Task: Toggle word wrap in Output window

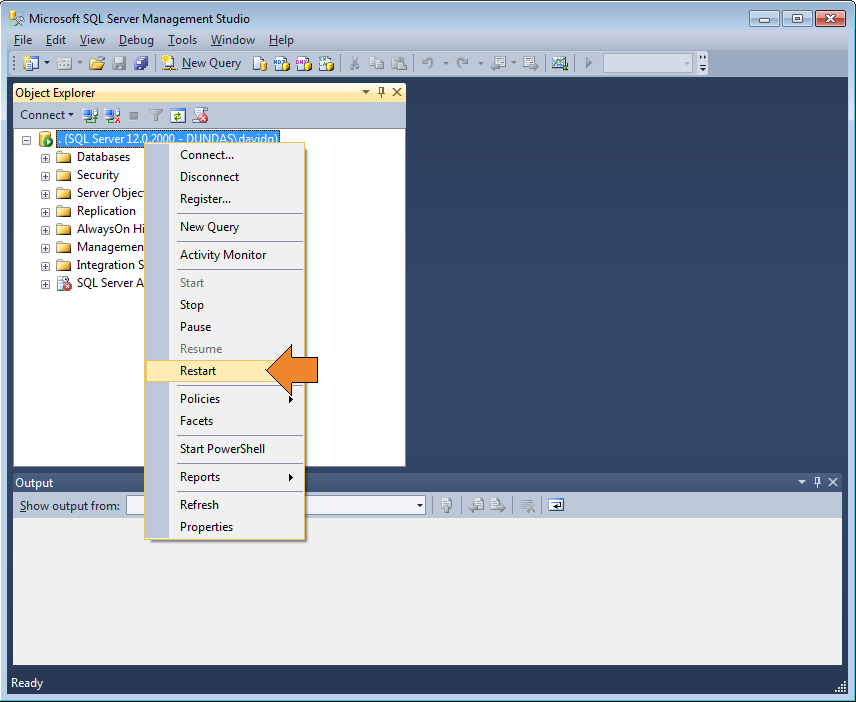Action: [x=555, y=505]
